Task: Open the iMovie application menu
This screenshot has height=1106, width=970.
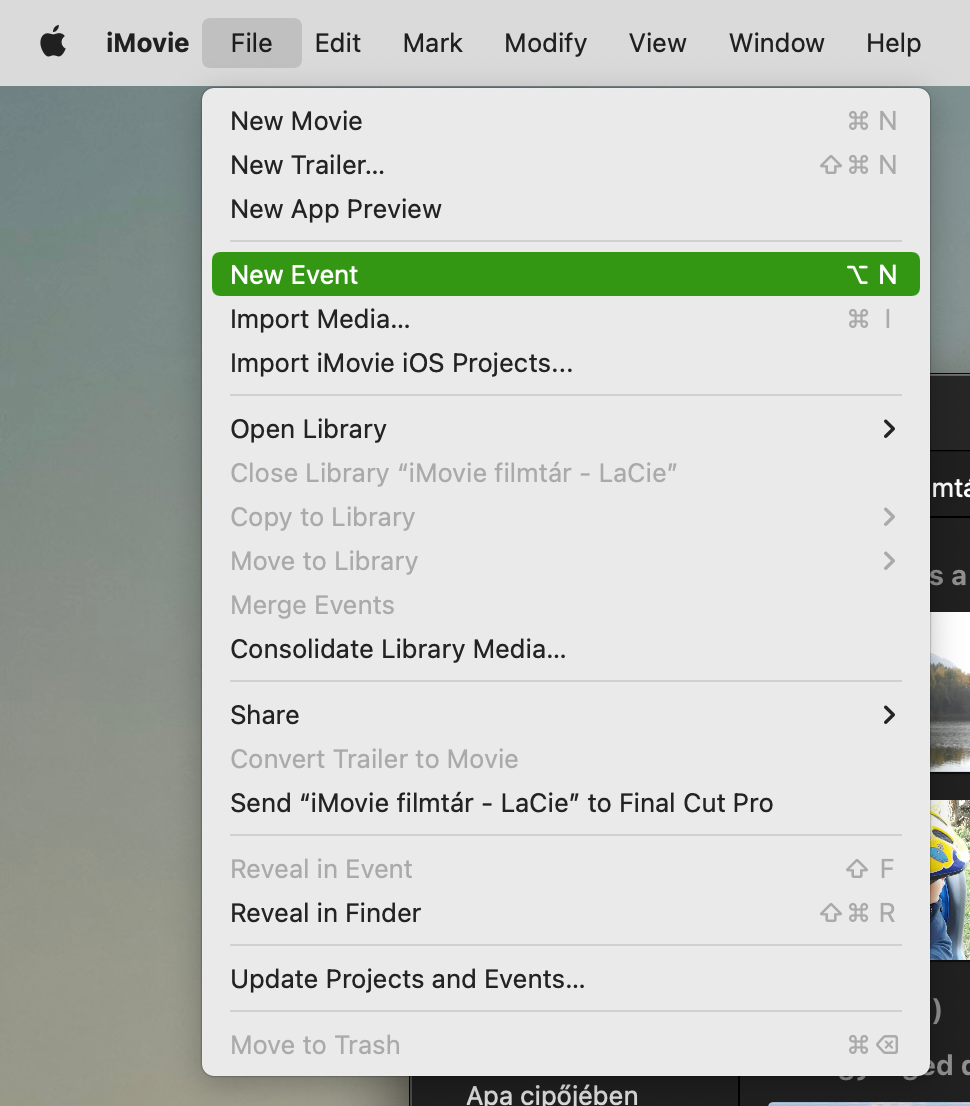Action: [147, 43]
